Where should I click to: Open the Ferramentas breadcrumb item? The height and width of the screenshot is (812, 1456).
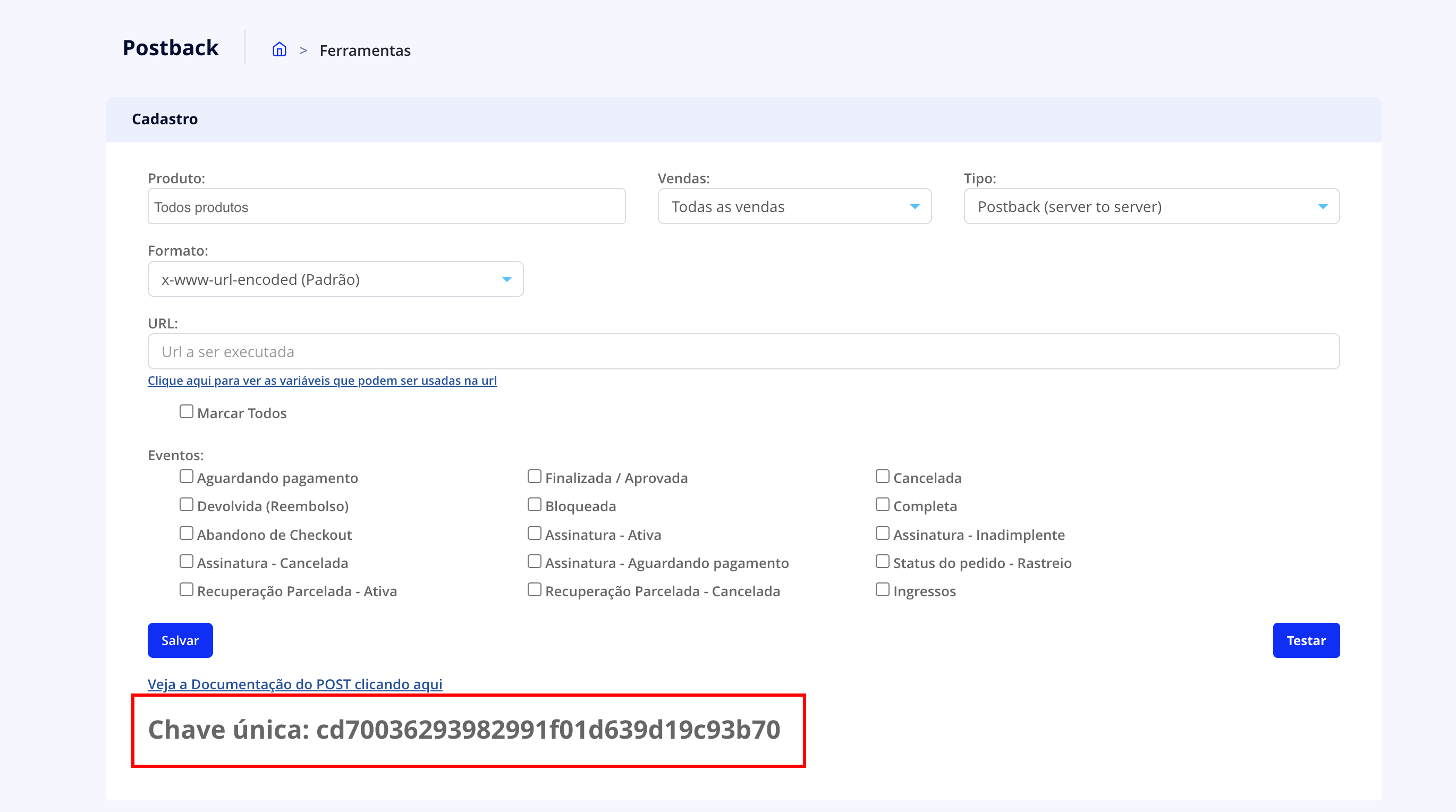[x=365, y=50]
